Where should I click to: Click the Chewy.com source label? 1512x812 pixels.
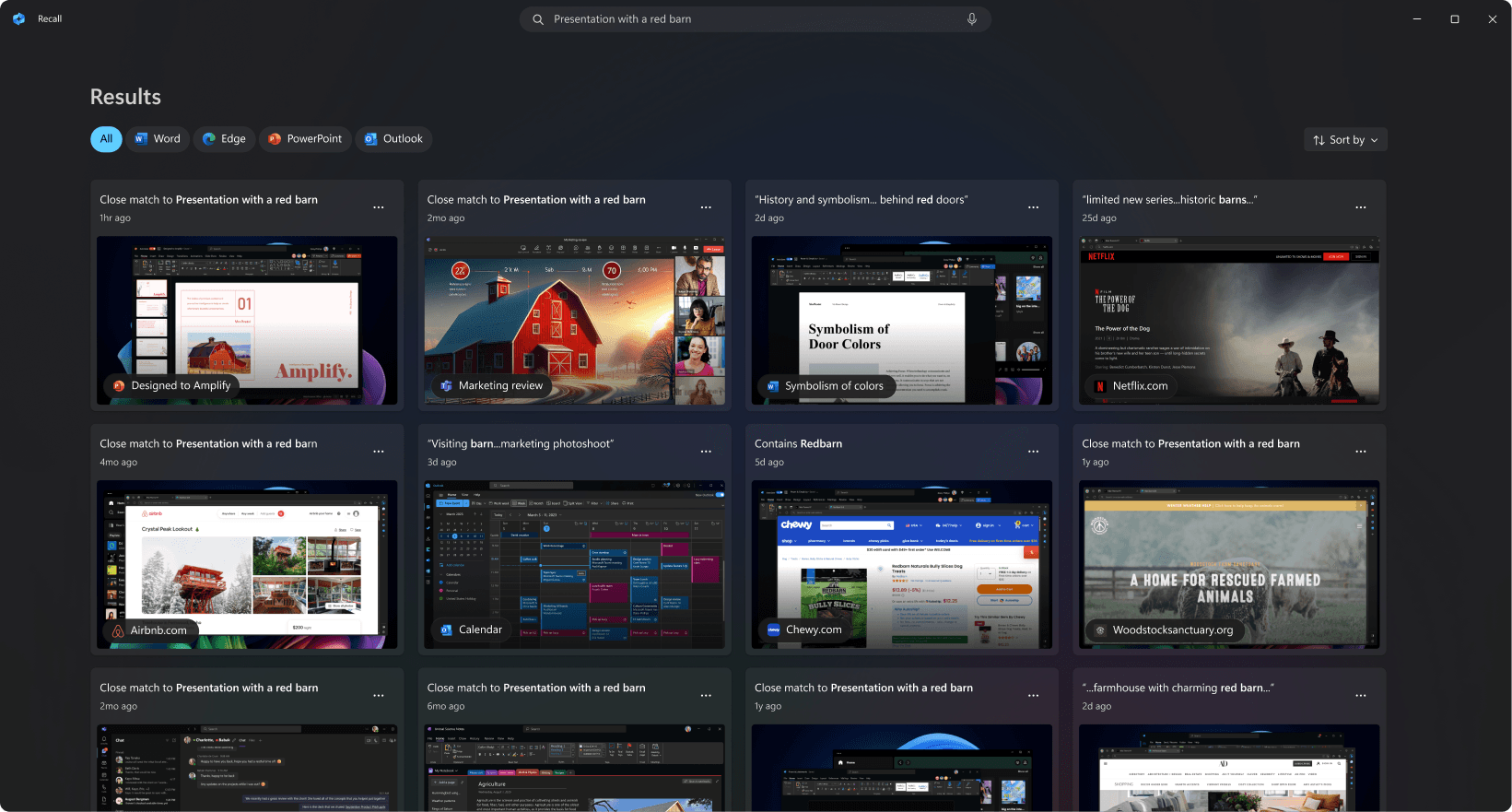pos(804,630)
